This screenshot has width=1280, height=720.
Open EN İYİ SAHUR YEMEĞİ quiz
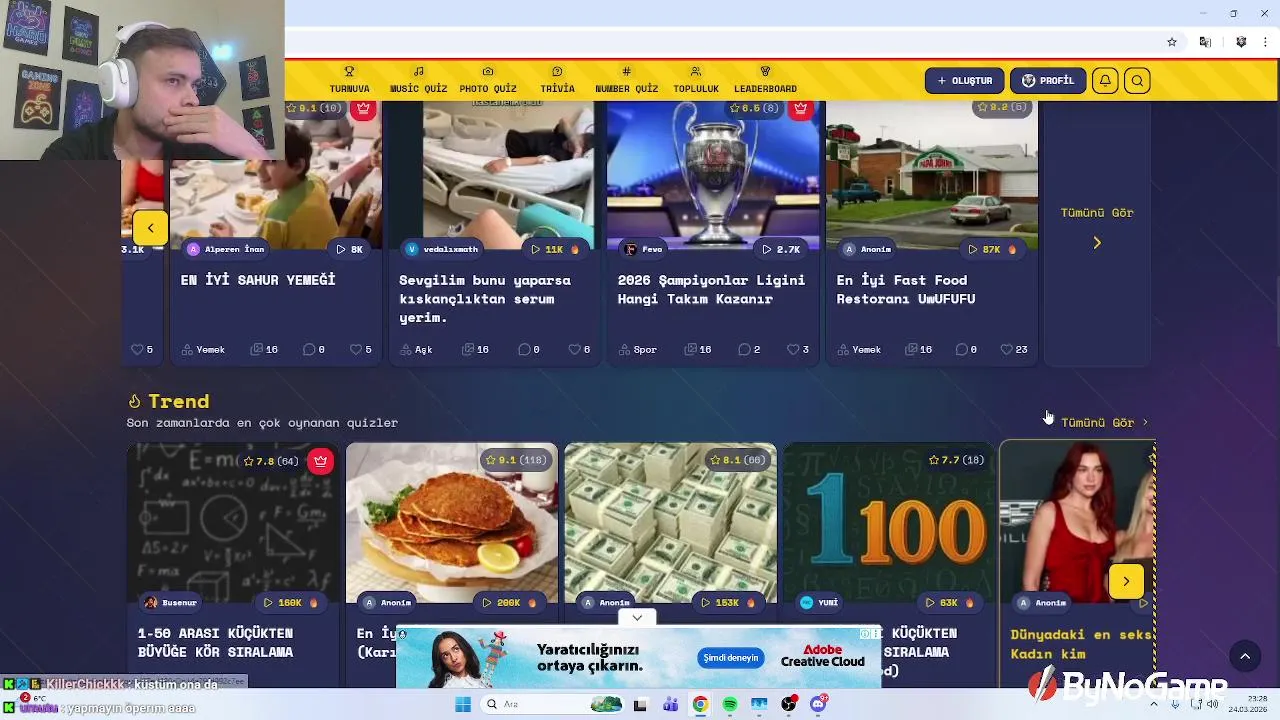(x=258, y=280)
